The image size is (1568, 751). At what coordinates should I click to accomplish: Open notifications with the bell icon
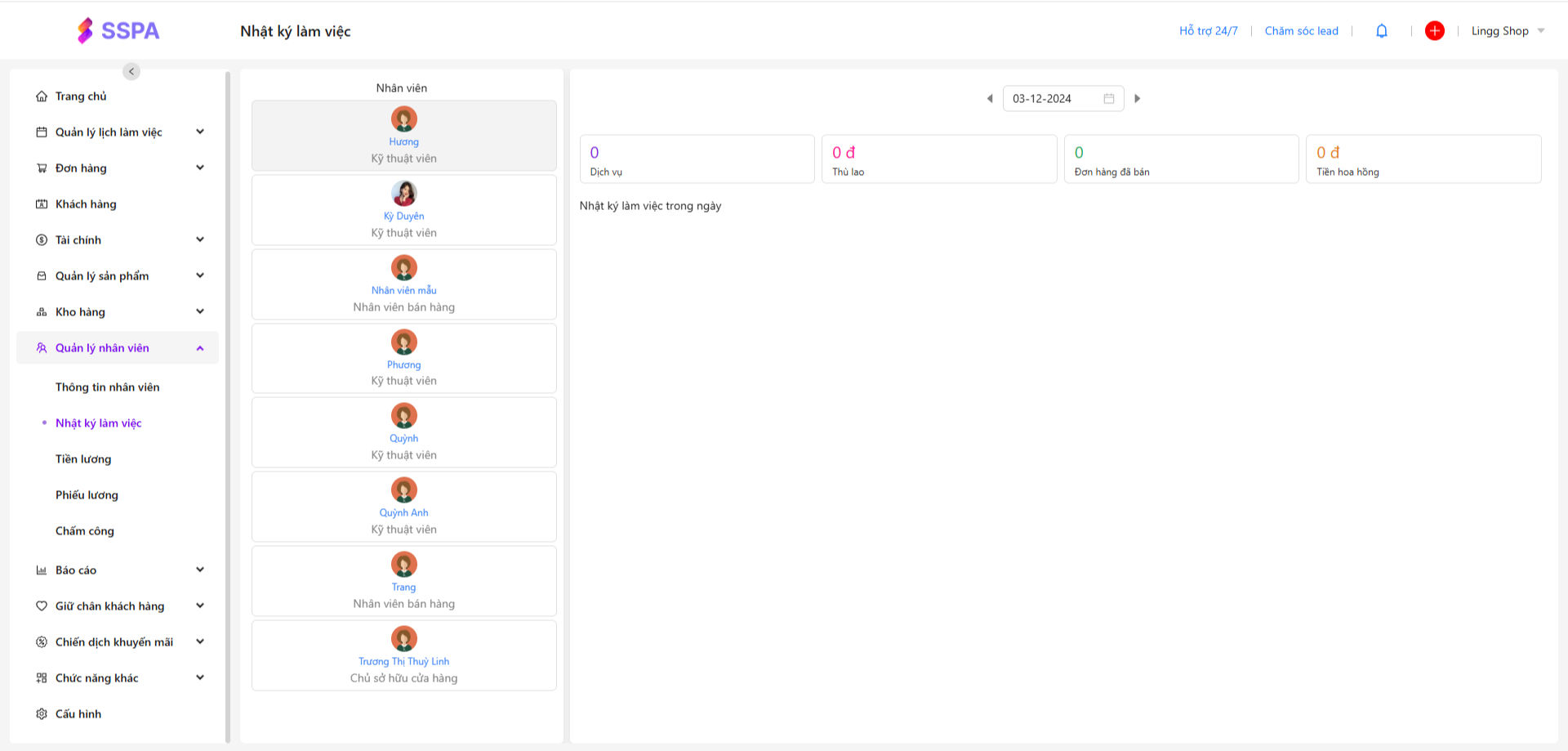[1382, 31]
